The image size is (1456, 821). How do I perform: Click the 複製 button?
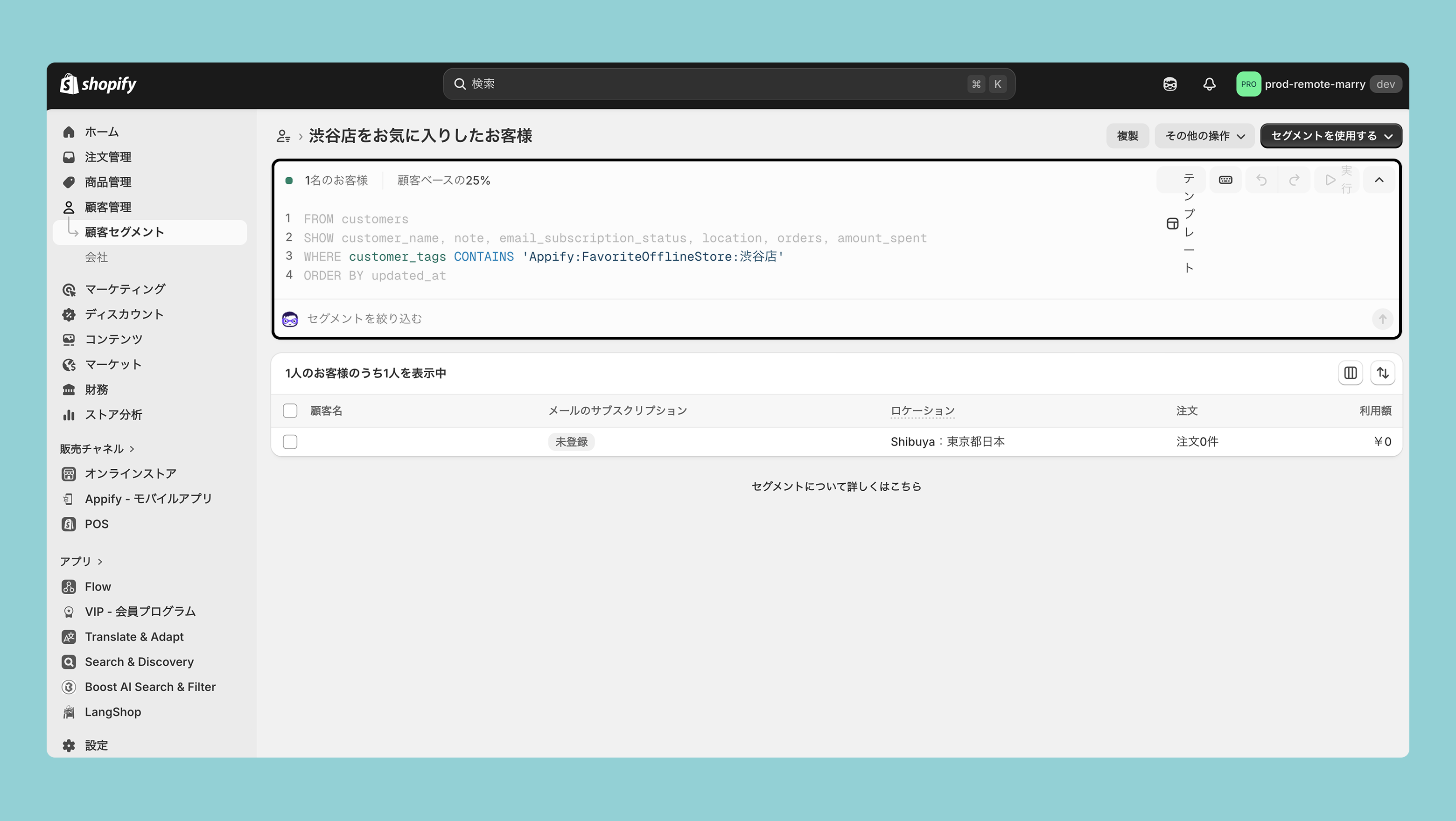pyautogui.click(x=1127, y=136)
